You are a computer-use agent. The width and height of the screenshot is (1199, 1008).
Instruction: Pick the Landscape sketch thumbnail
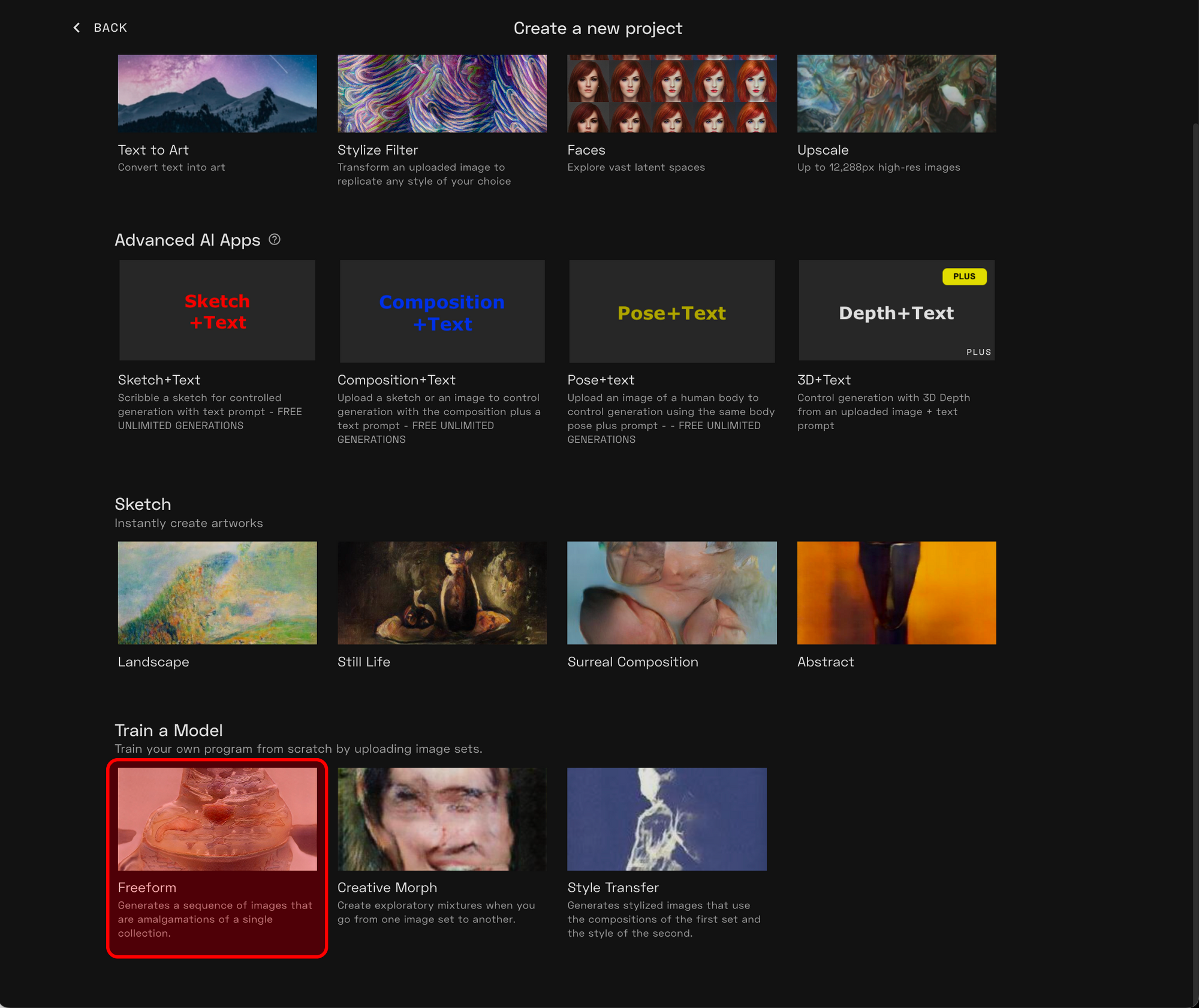[x=217, y=593]
